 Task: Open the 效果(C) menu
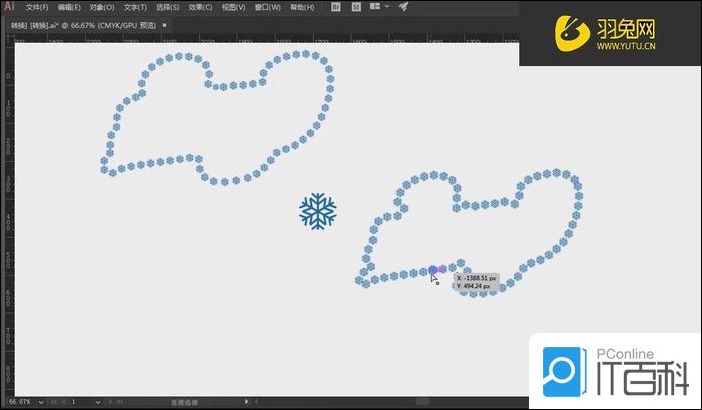(200, 8)
